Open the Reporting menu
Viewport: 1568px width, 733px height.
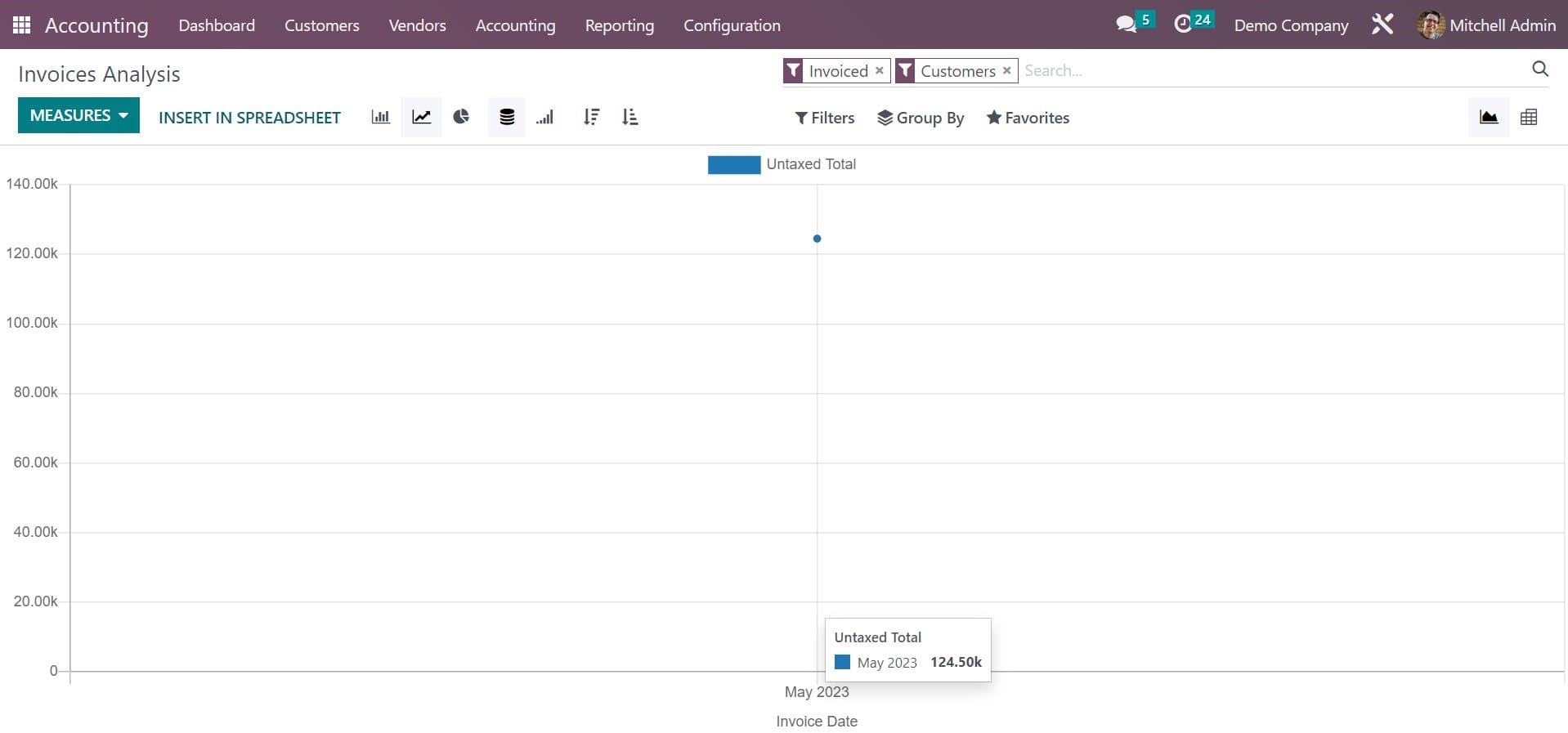point(619,25)
